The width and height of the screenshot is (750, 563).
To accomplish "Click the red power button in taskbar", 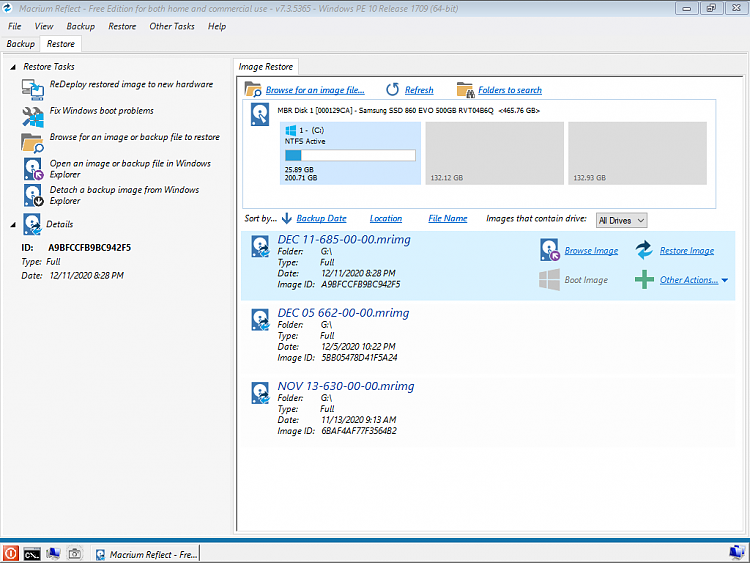I will pyautogui.click(x=11, y=553).
